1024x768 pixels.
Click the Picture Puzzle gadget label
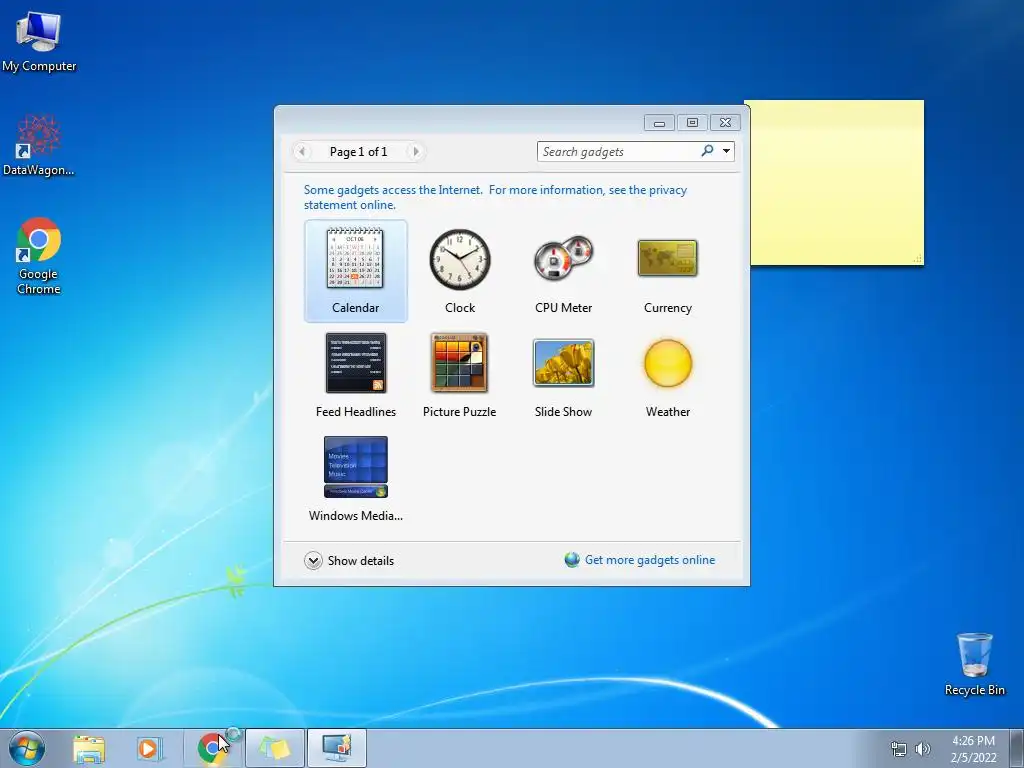pos(459,411)
